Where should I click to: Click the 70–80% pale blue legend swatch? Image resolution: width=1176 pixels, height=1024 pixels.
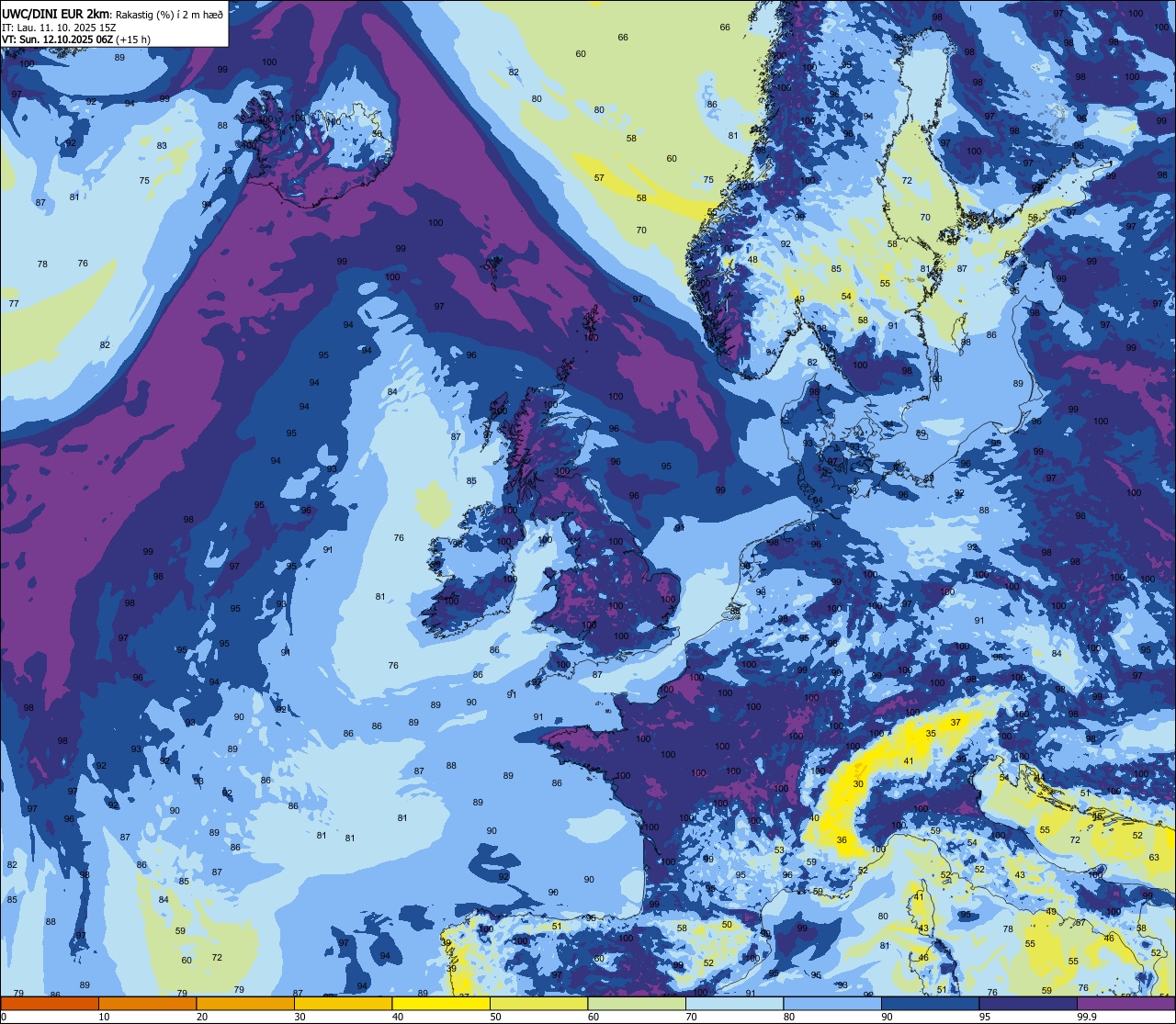tap(734, 1003)
